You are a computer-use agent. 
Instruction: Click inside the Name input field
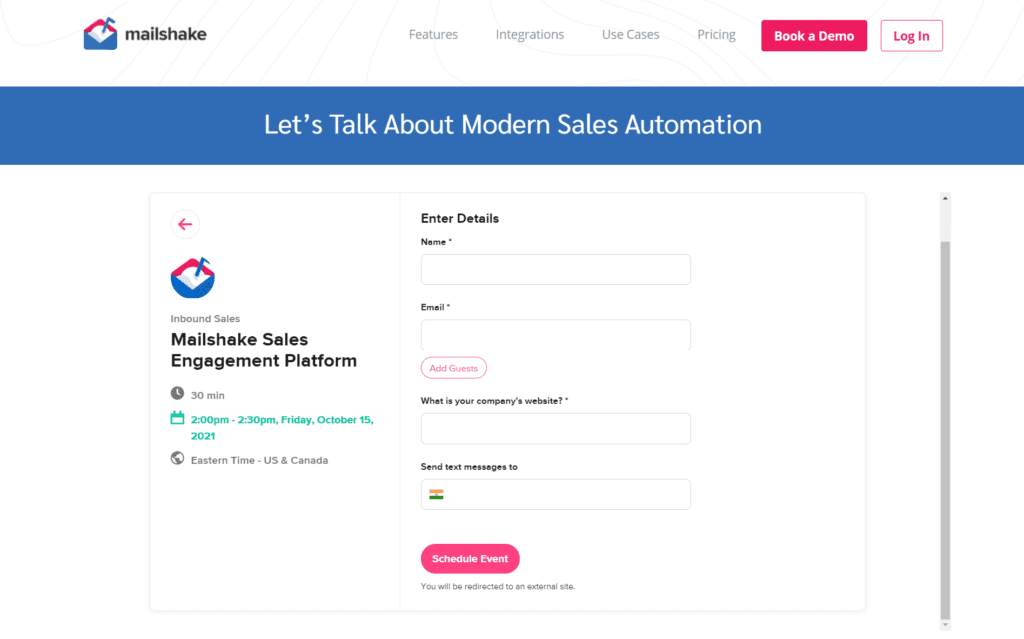555,269
